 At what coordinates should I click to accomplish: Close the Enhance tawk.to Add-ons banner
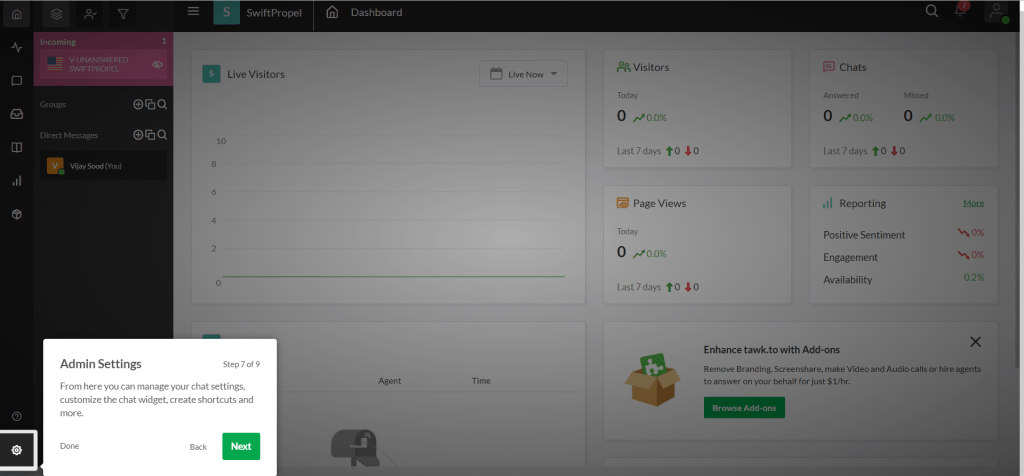975,342
